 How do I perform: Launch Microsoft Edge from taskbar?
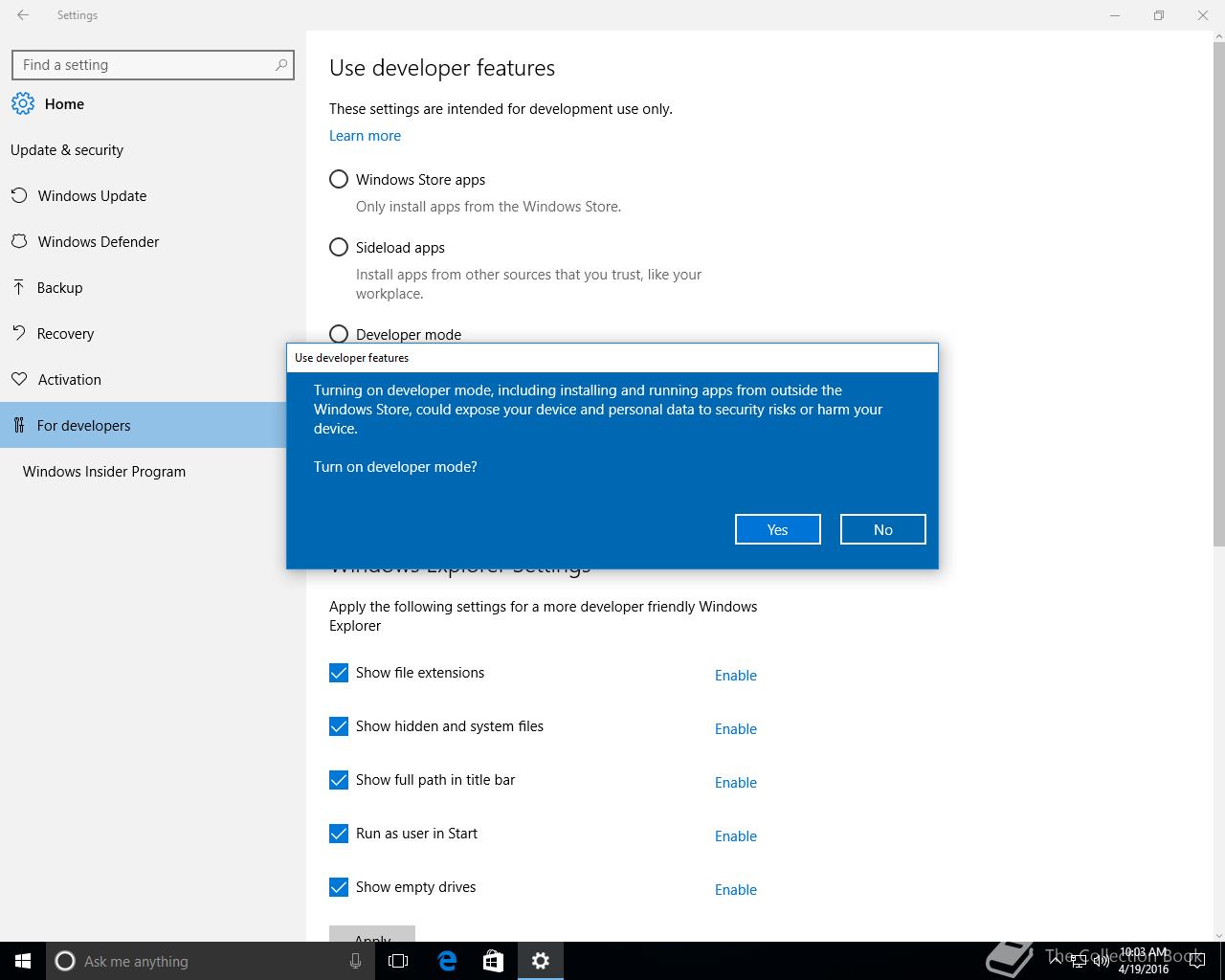pos(447,961)
